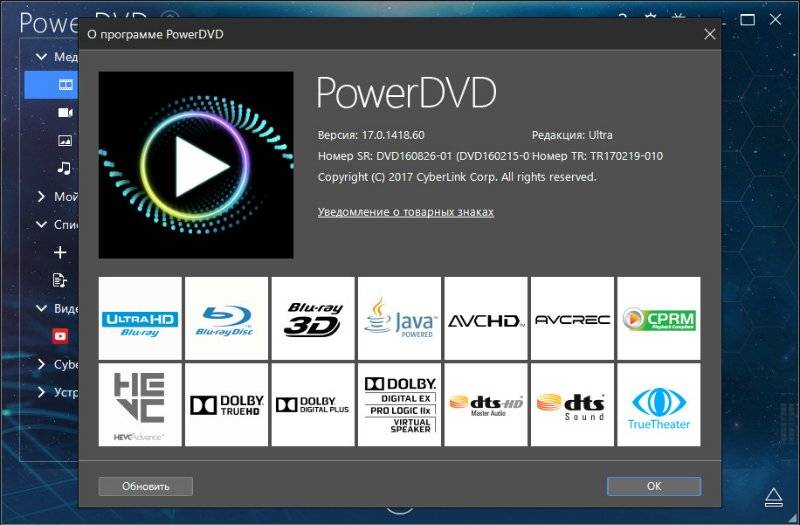Click the eject icon in main window

774,496
